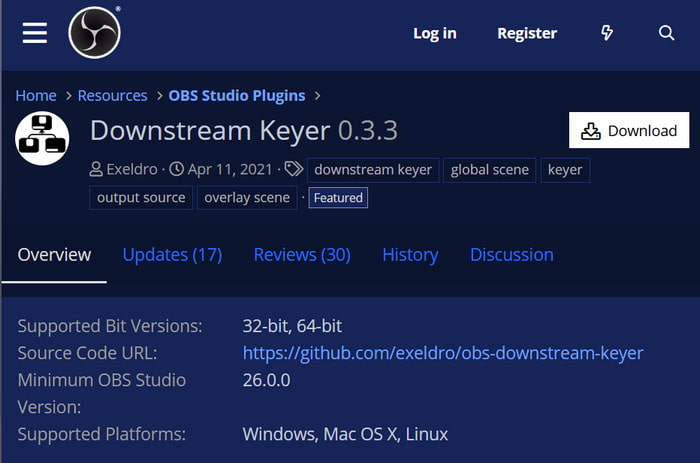The width and height of the screenshot is (700, 463).
Task: Click the author user icon
Action: tap(96, 169)
